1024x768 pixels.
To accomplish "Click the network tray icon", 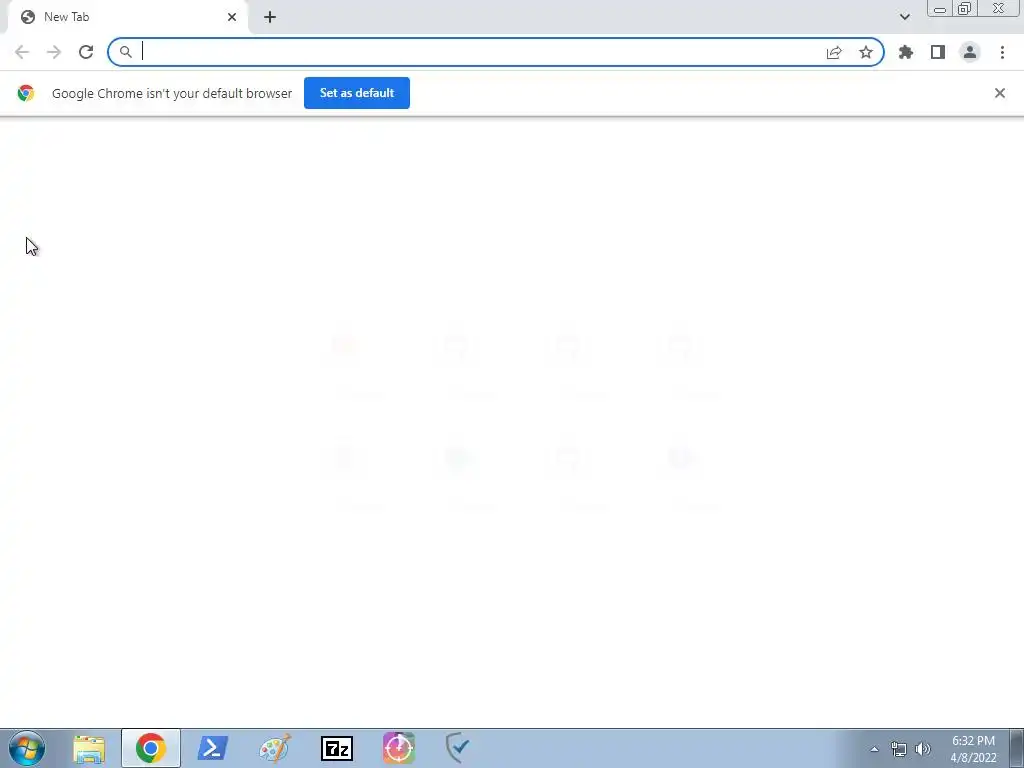I will point(899,749).
